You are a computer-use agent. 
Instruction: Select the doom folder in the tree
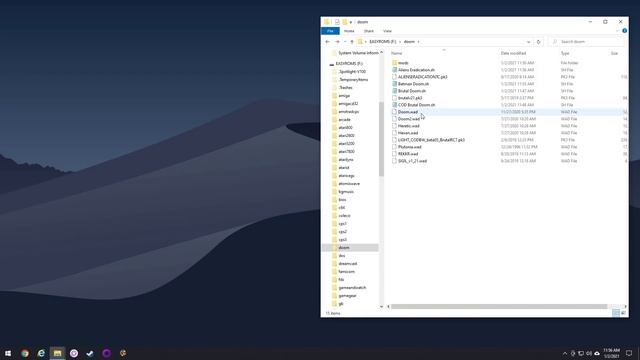point(344,248)
